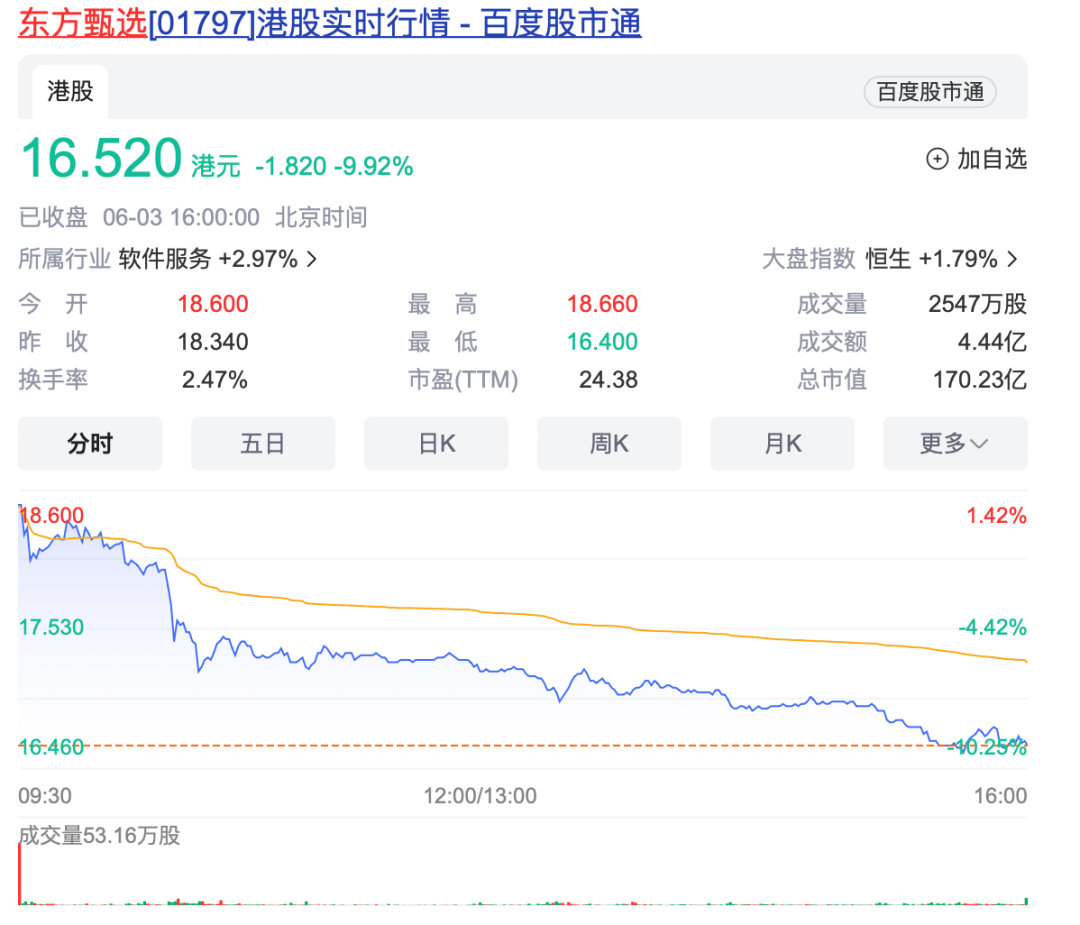Click the 已收盘 status text

[53, 218]
